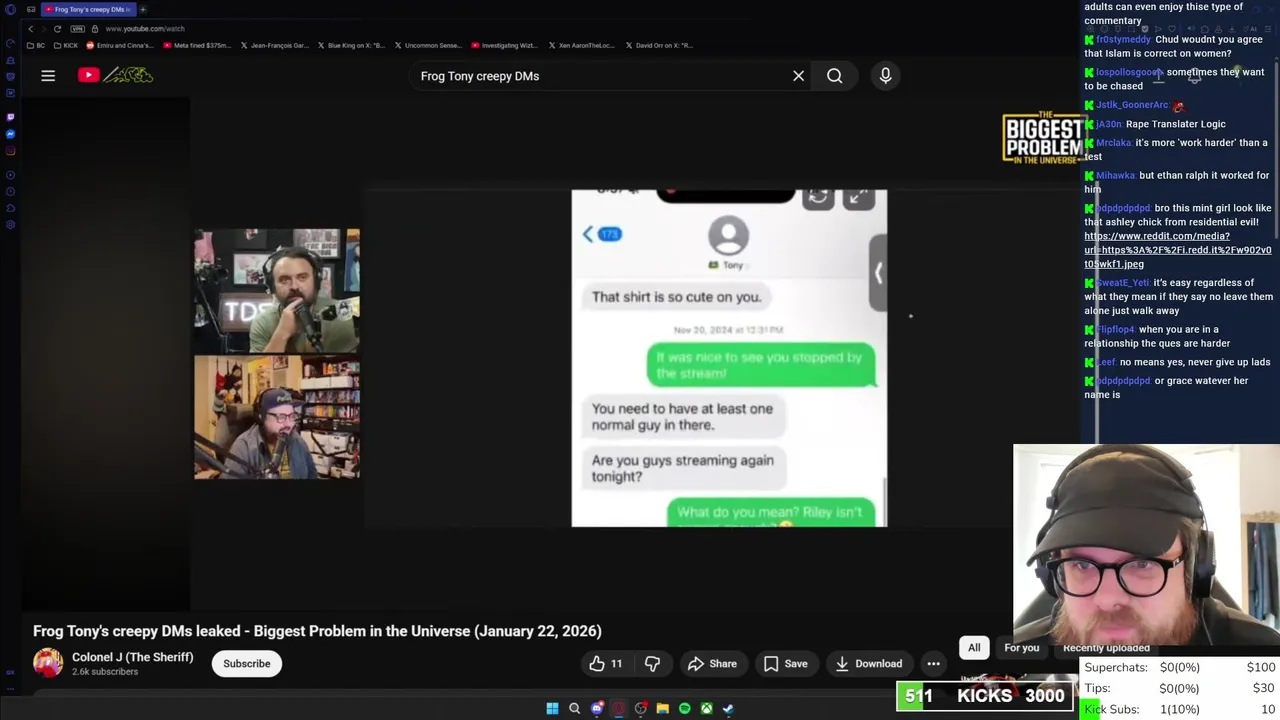Open the reddit.com media link in chat
Screen dimensions: 1280x720
pyautogui.click(x=1178, y=250)
